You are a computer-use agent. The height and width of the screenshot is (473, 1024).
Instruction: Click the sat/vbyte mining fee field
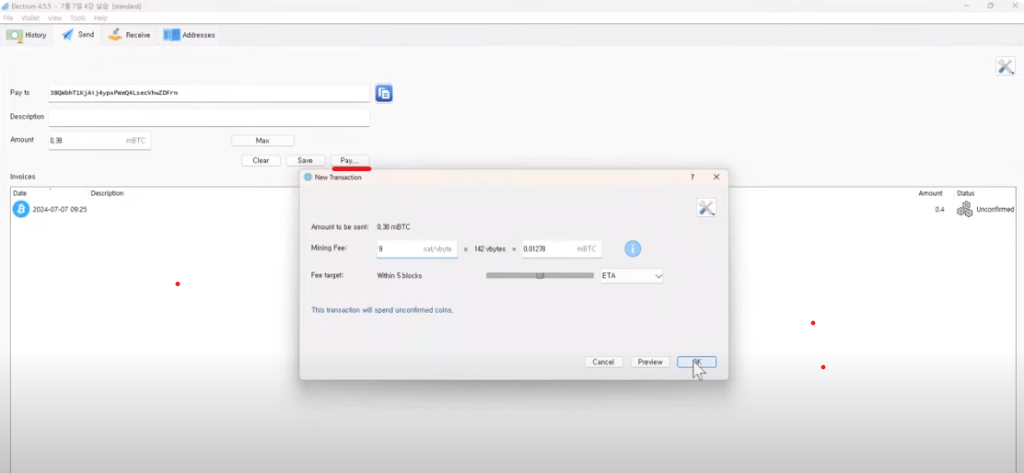click(x=416, y=249)
